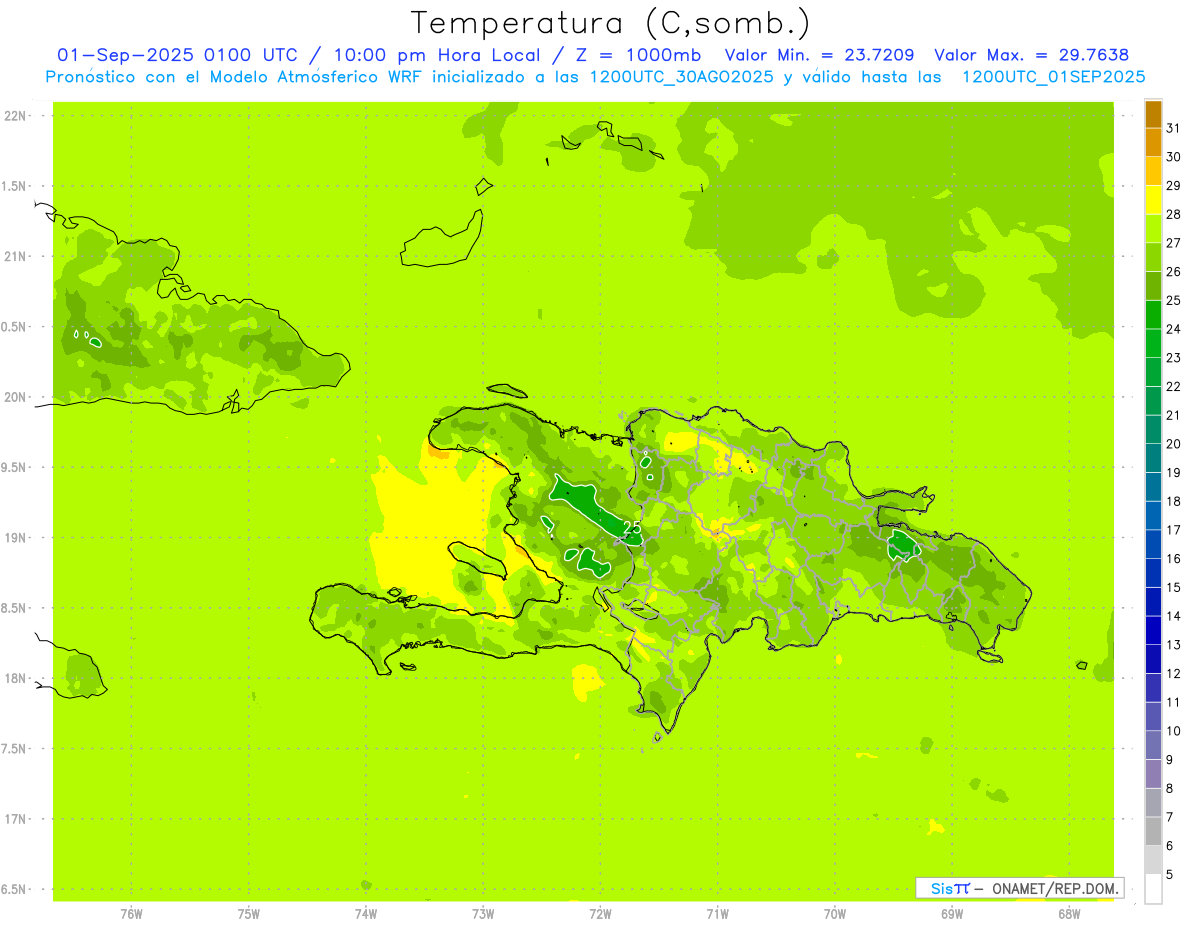Screen dimensions: 1200x927
Task: Click the "5" value on the color scale
Action: [x=1170, y=874]
